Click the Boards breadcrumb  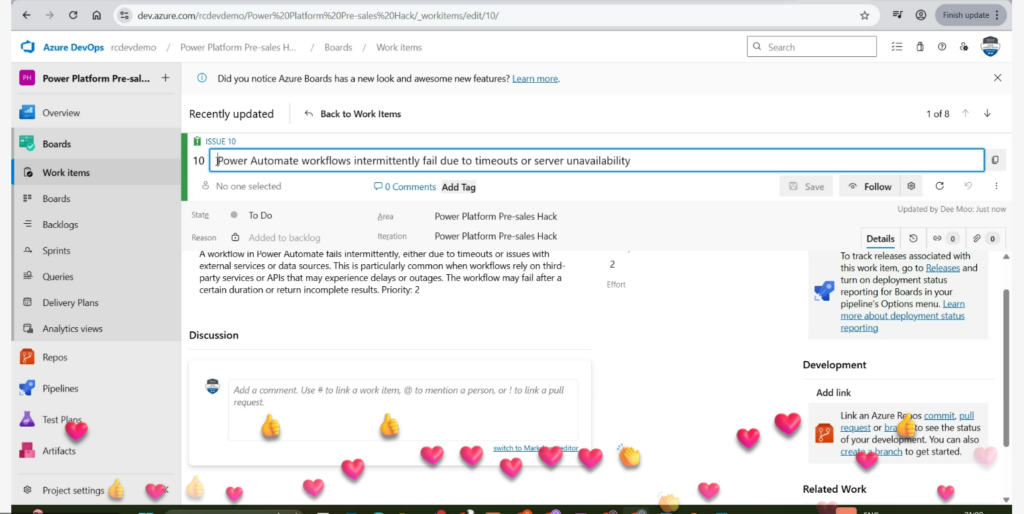338,48
